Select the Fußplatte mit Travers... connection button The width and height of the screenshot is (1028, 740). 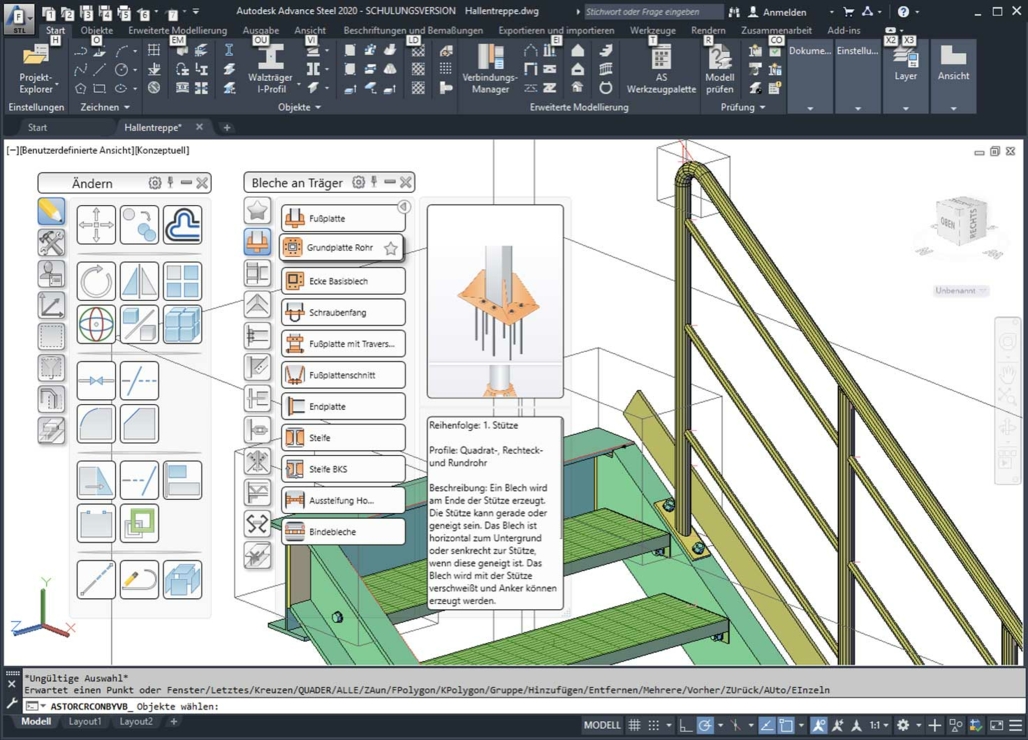coord(343,344)
